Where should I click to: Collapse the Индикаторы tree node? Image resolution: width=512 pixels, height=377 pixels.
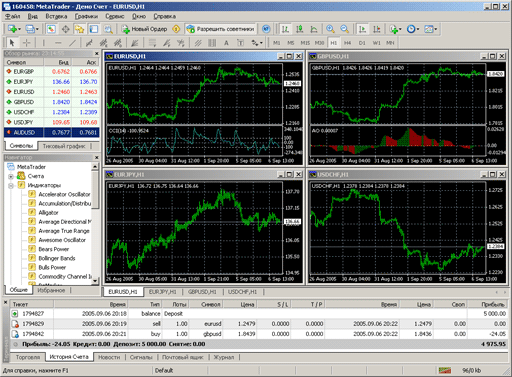click(x=11, y=185)
